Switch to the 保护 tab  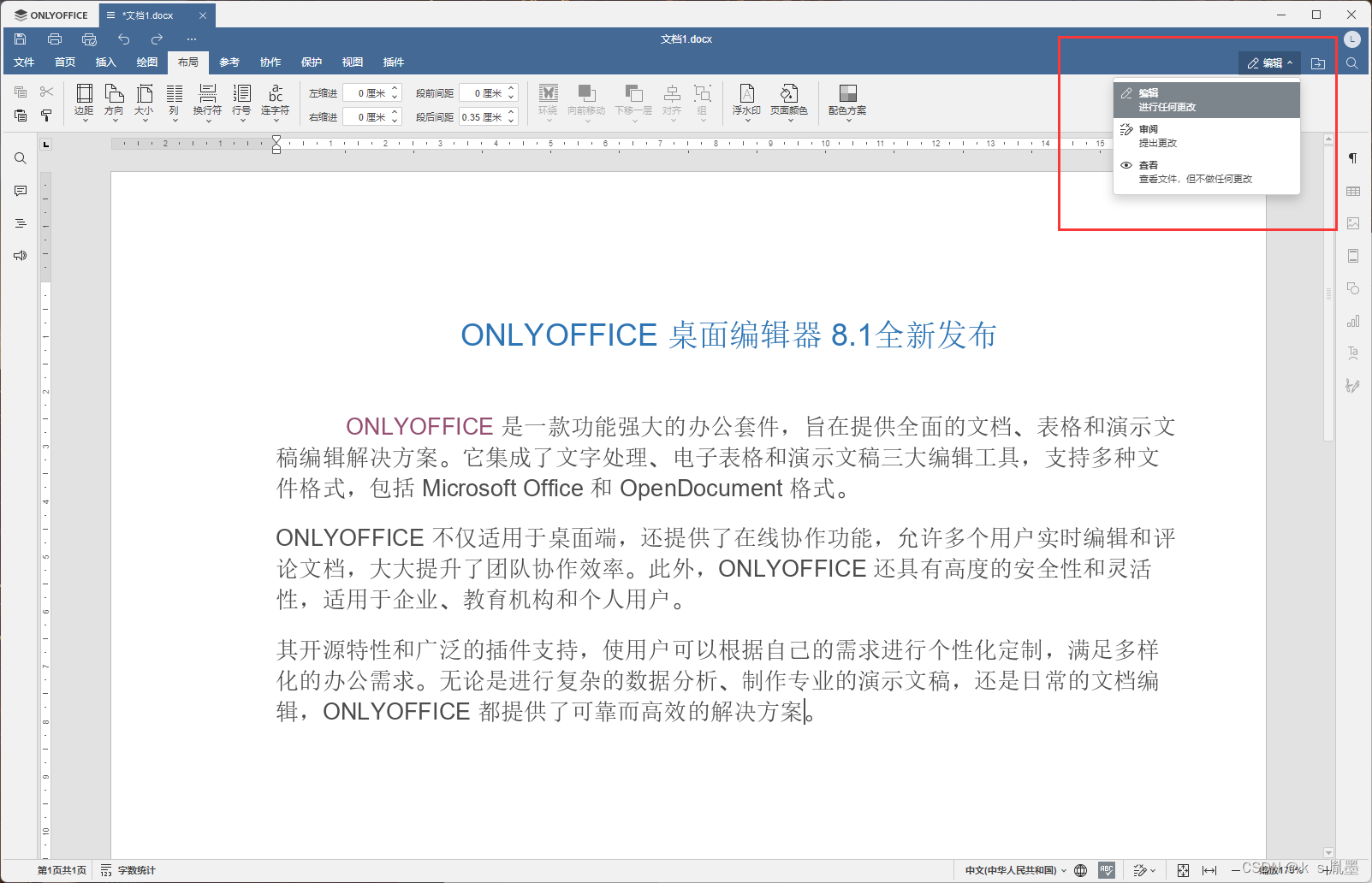[x=312, y=62]
